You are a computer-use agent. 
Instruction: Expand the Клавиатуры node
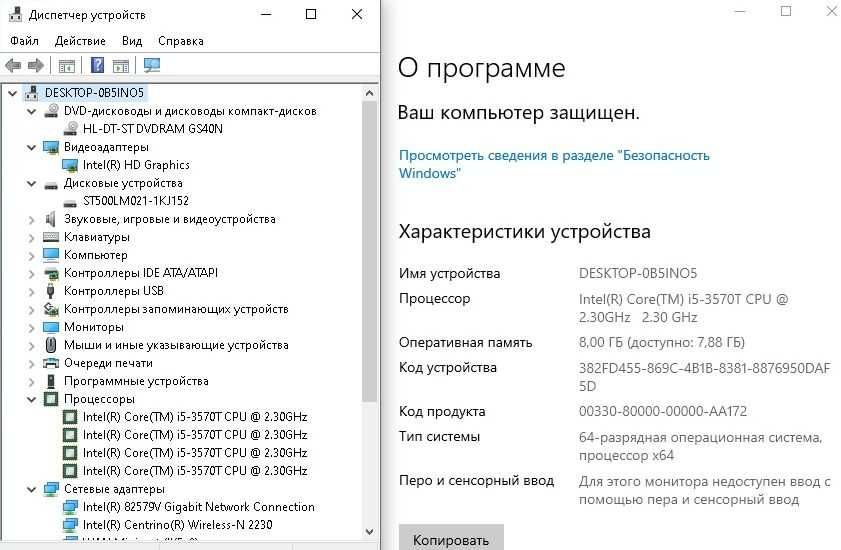pyautogui.click(x=32, y=237)
